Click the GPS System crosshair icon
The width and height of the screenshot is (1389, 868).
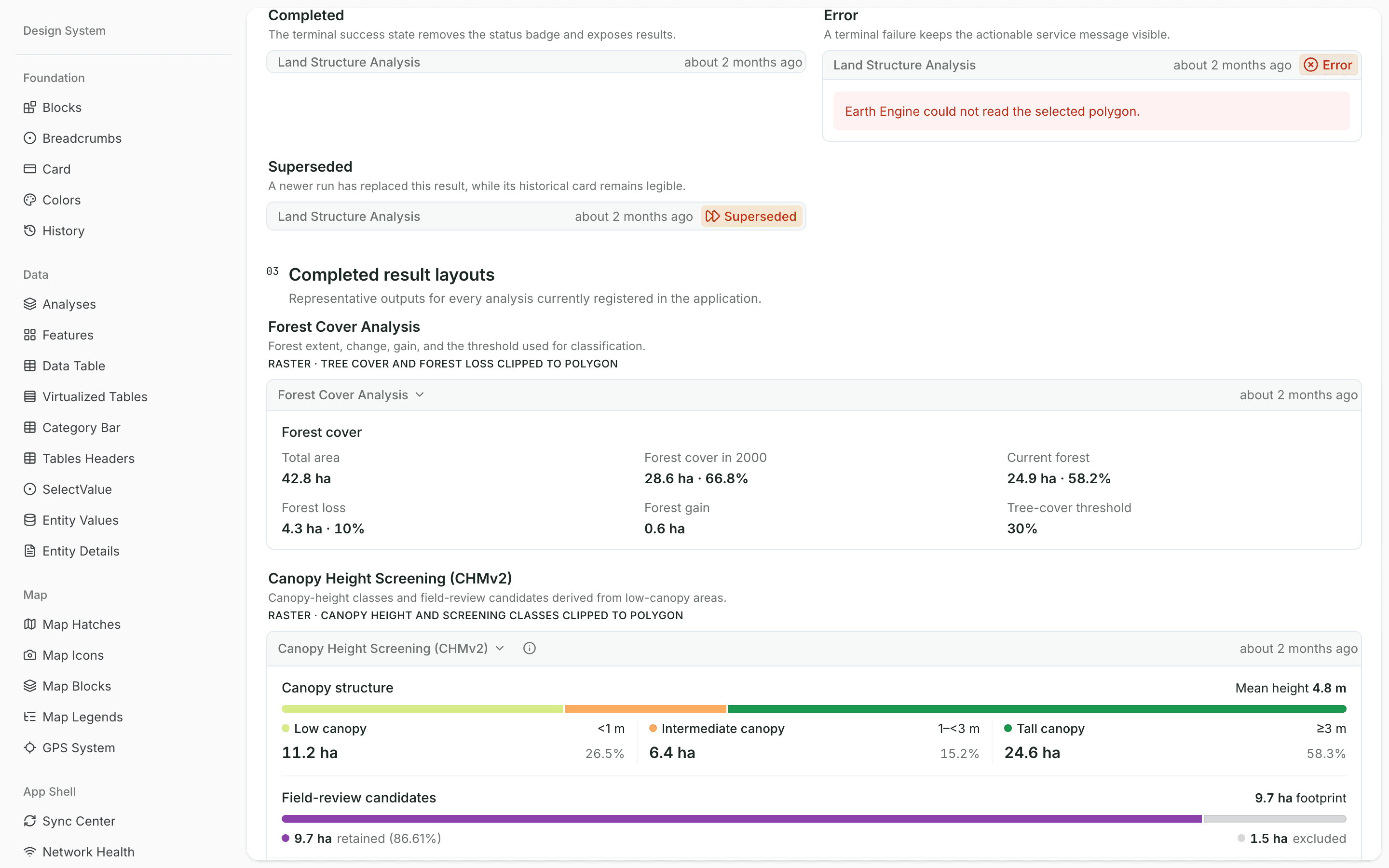pos(30,747)
